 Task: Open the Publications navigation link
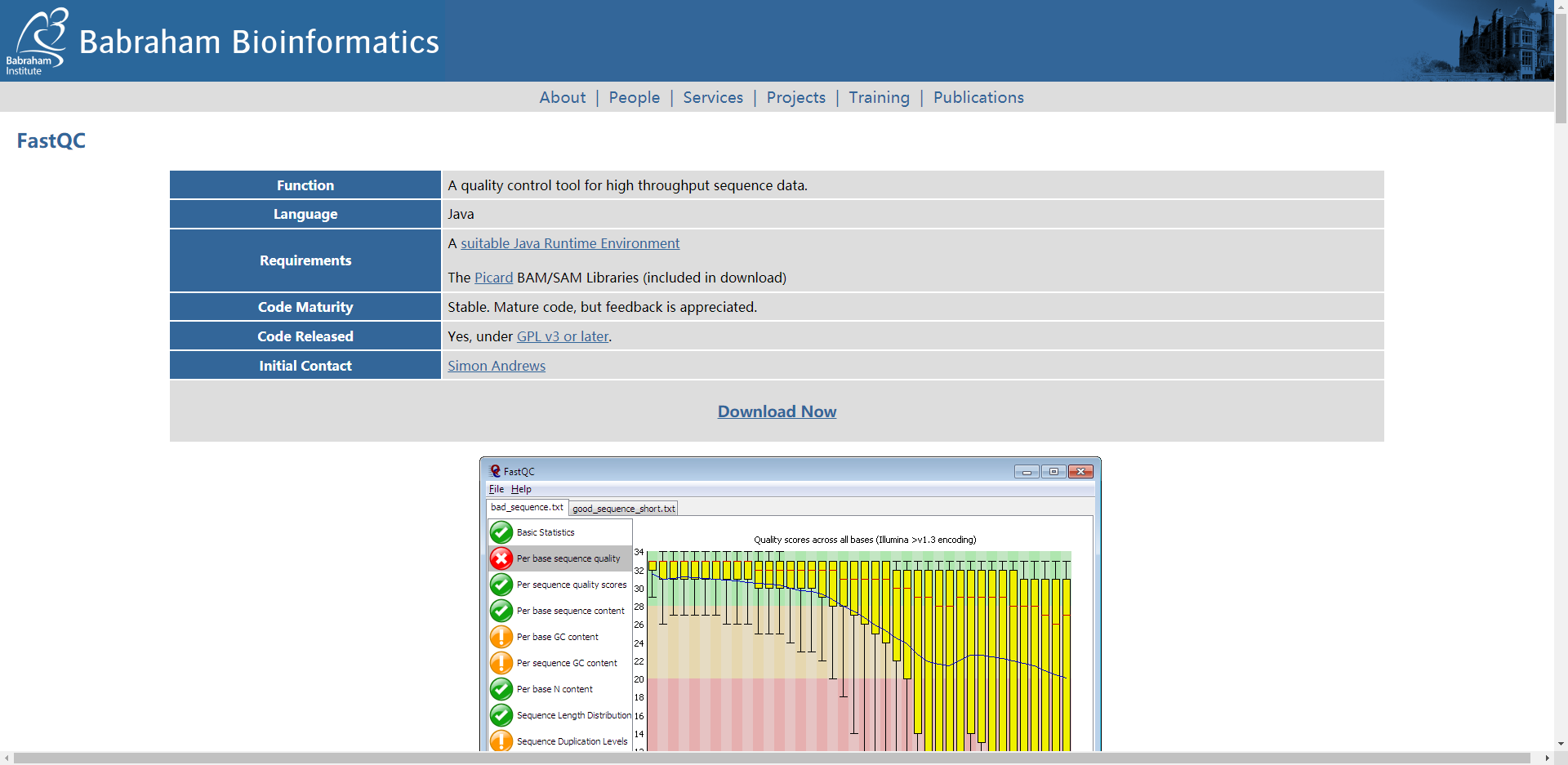[978, 97]
